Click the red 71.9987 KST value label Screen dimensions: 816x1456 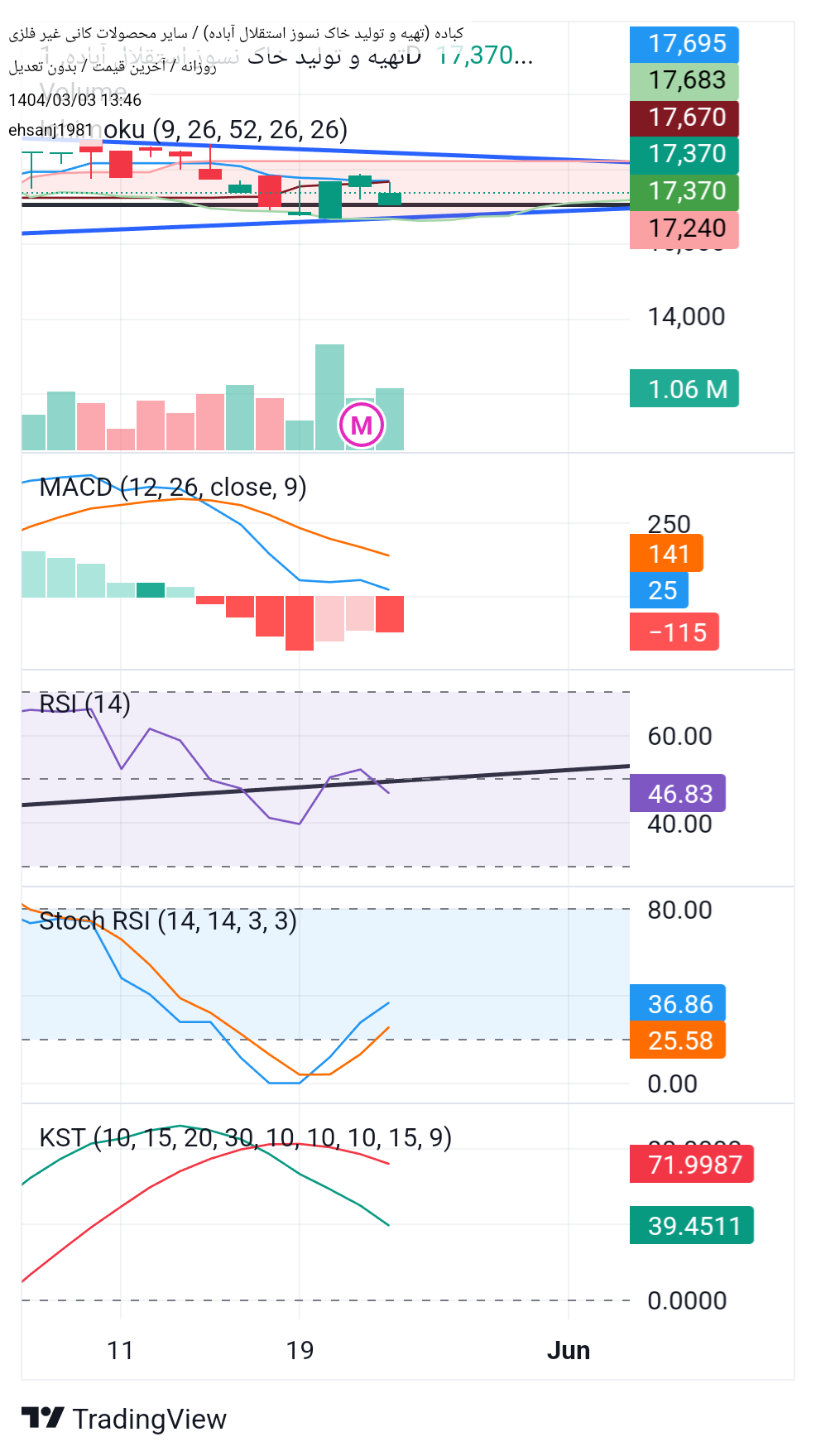[692, 1165]
